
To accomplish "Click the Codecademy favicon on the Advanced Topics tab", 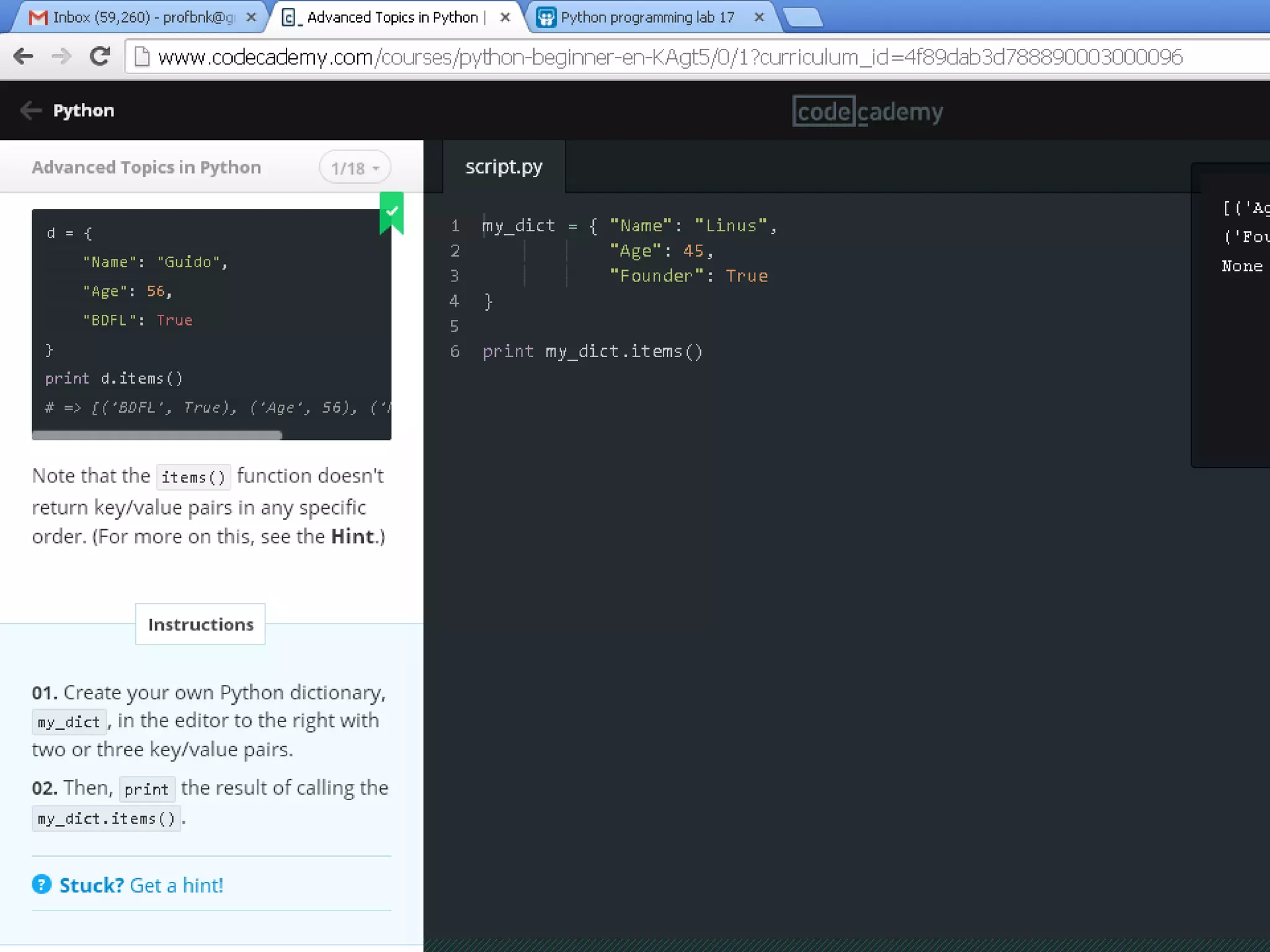I will pyautogui.click(x=289, y=17).
